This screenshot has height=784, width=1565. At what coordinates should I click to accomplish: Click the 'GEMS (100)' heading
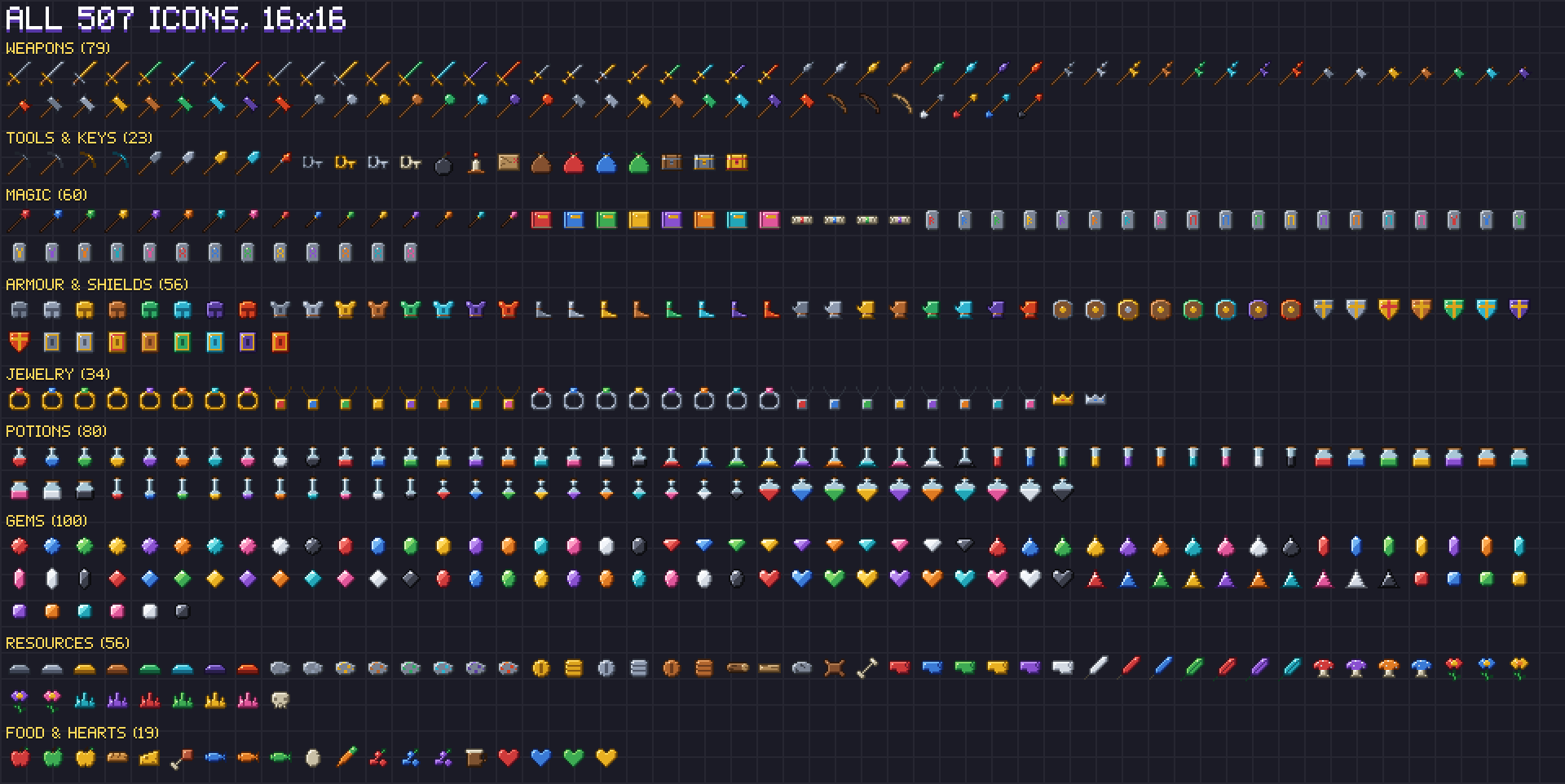46,521
